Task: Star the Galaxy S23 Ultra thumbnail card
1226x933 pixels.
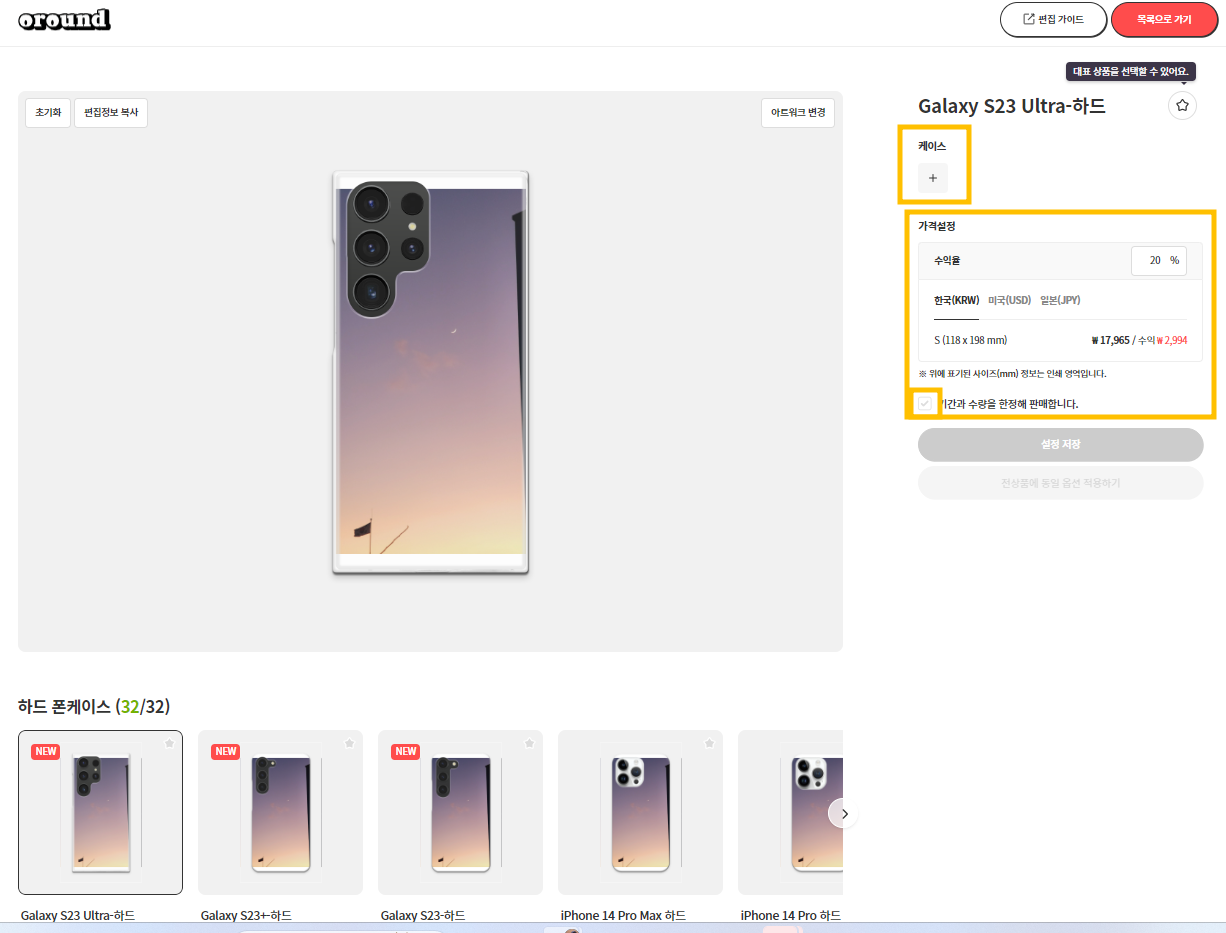Action: tap(169, 743)
